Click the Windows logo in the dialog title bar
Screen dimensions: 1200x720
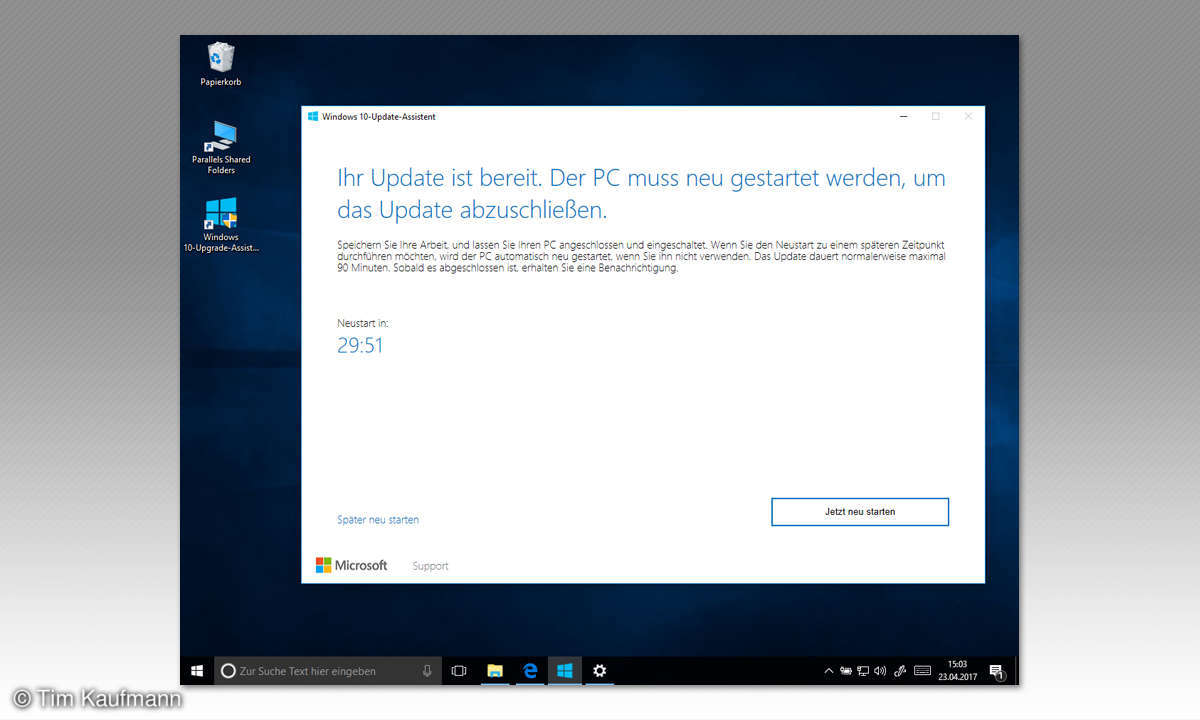pos(313,117)
